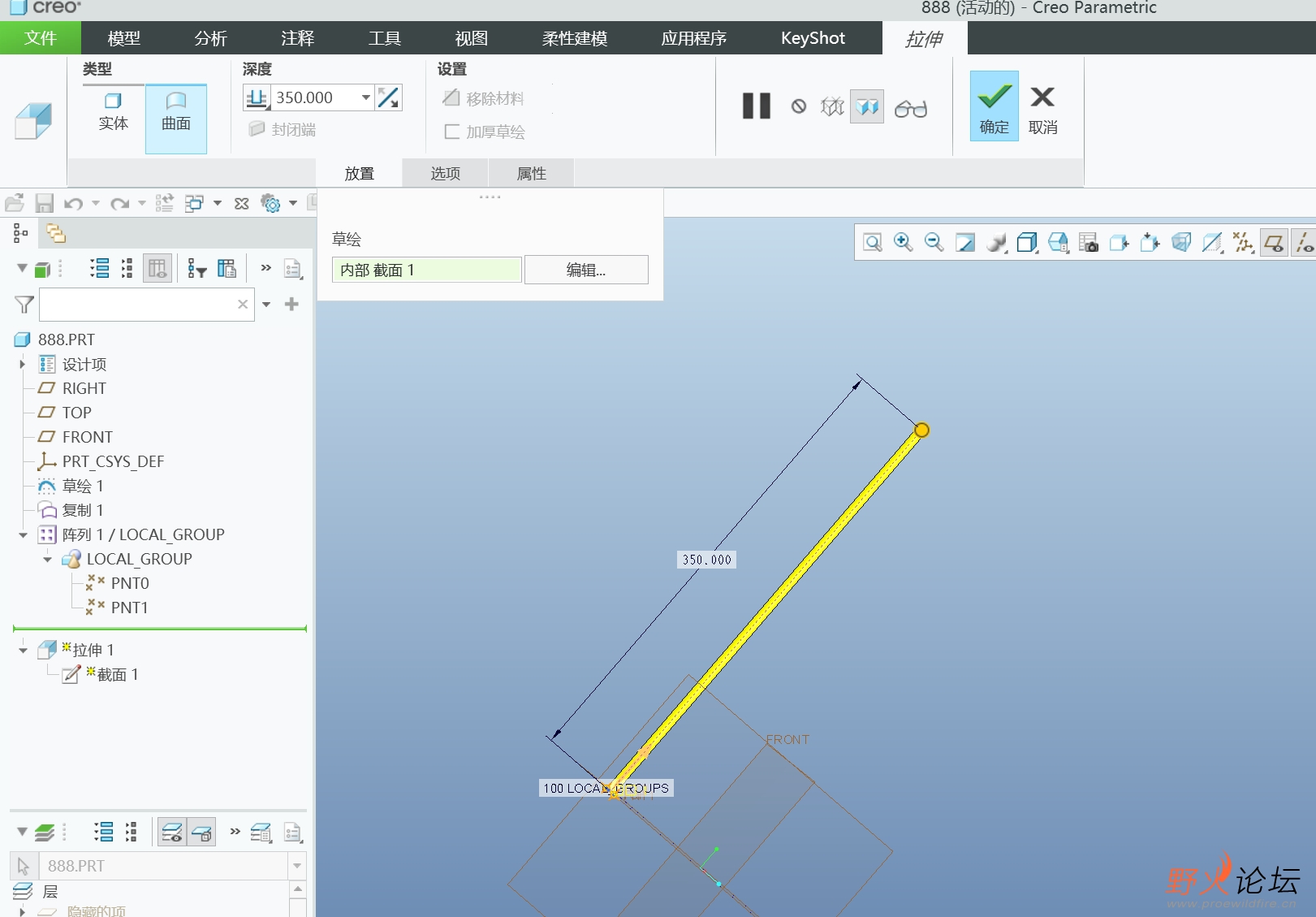Switch to the 视图 ribbon tab
This screenshot has height=917, width=1316.
coord(472,38)
